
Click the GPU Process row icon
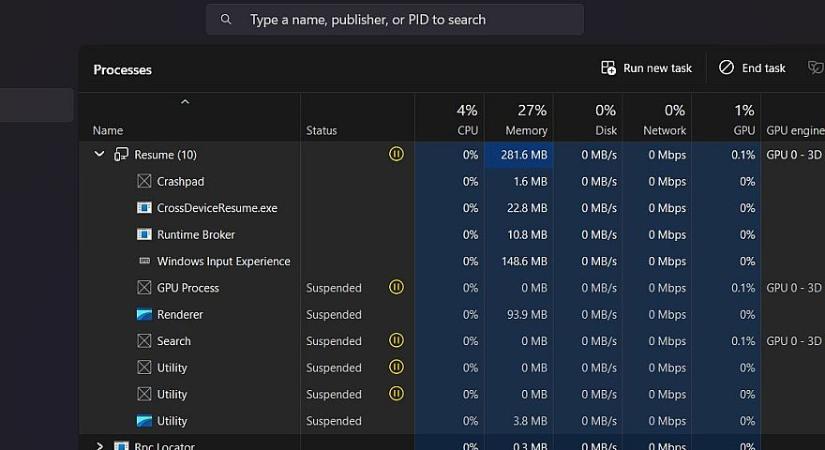(x=144, y=287)
